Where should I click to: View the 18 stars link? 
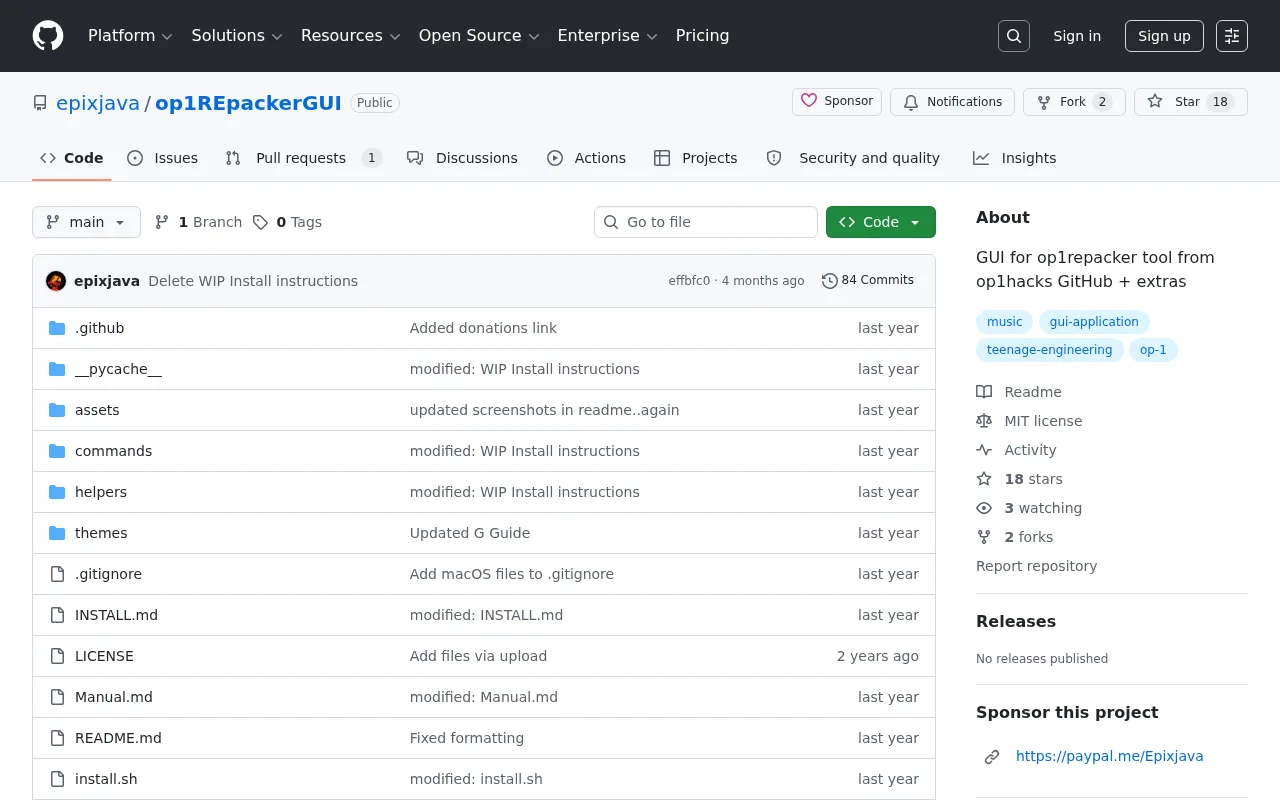pyautogui.click(x=1019, y=479)
